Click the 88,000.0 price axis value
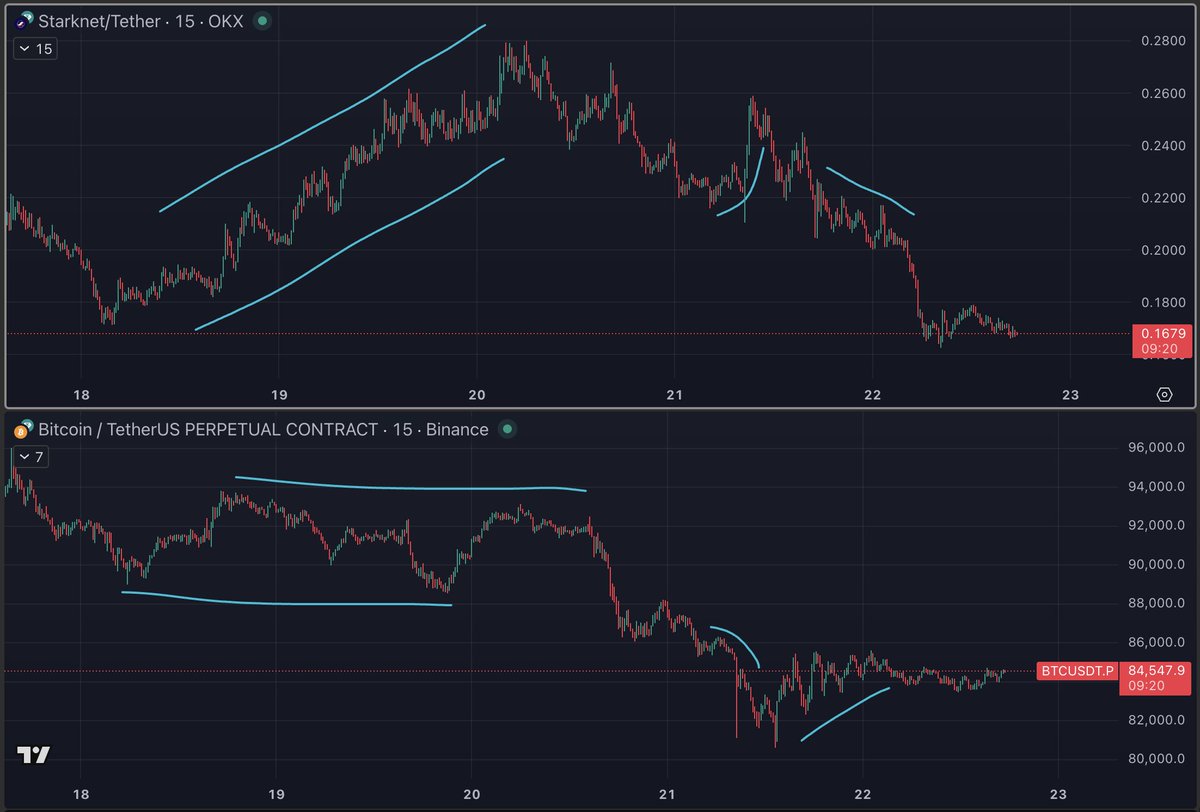The width and height of the screenshot is (1200, 812). (1155, 604)
